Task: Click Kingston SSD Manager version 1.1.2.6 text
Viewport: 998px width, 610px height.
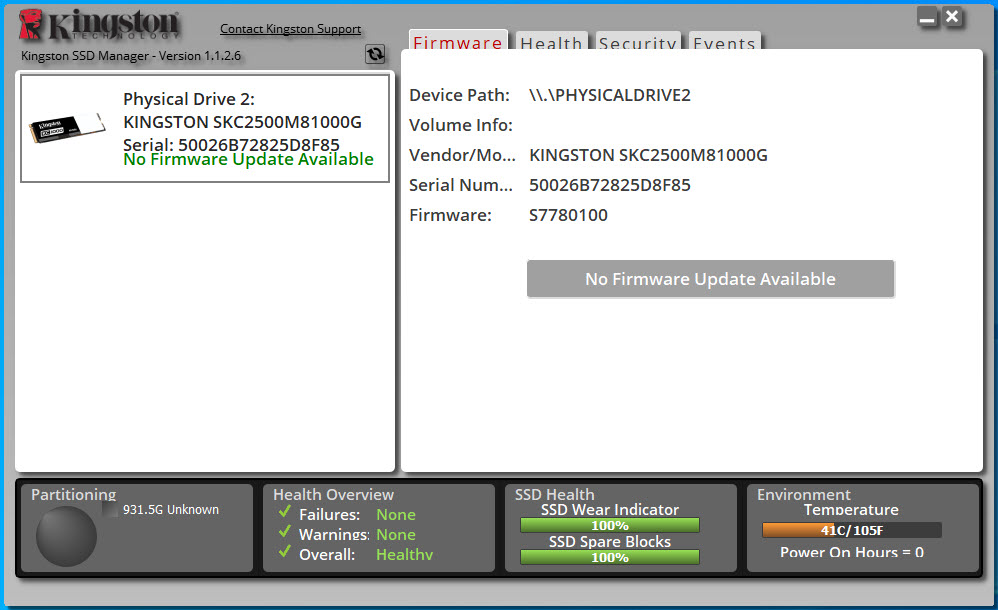Action: (131, 55)
